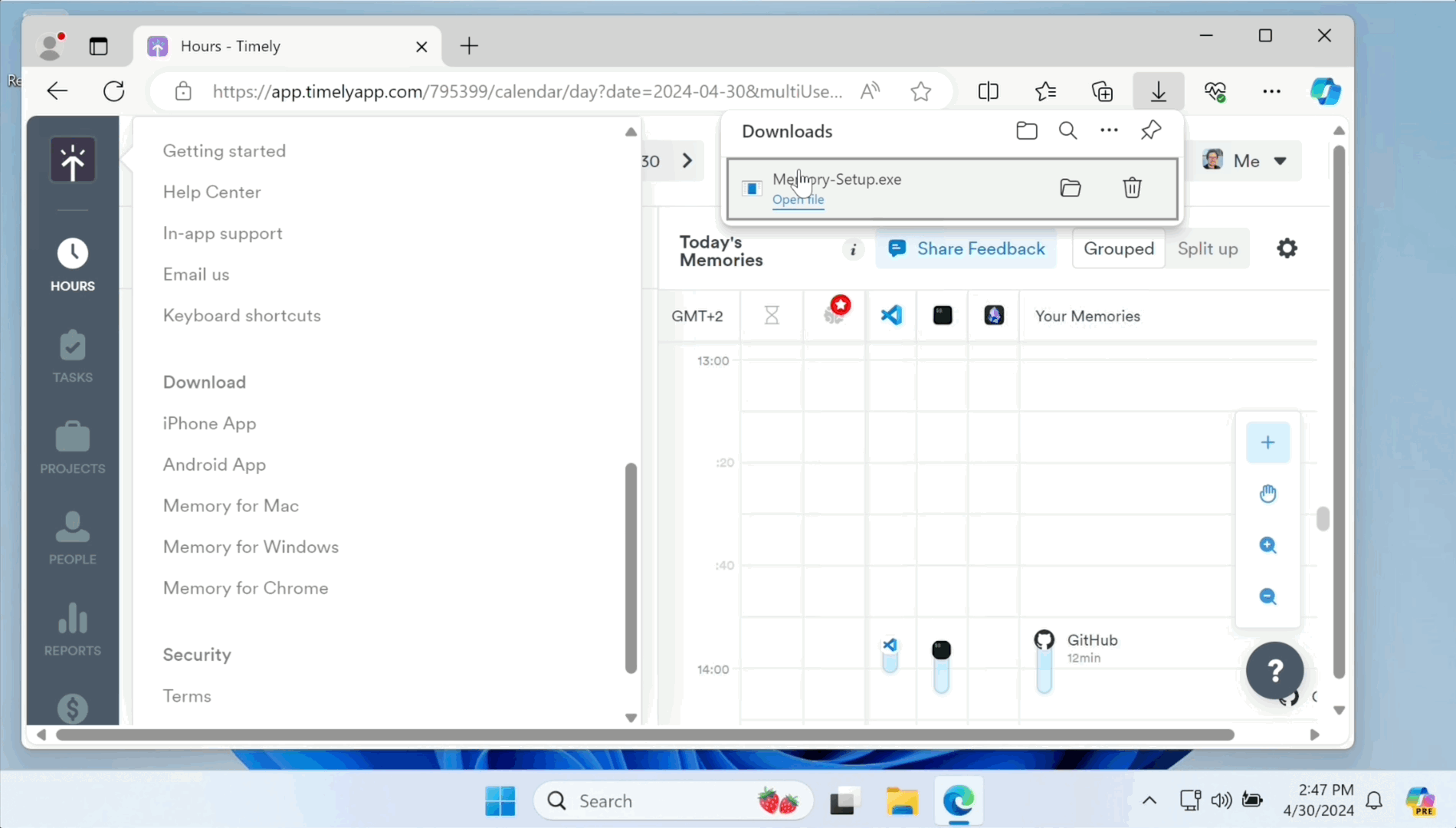Switch memories view to Split up
1456x828 pixels.
[1208, 248]
